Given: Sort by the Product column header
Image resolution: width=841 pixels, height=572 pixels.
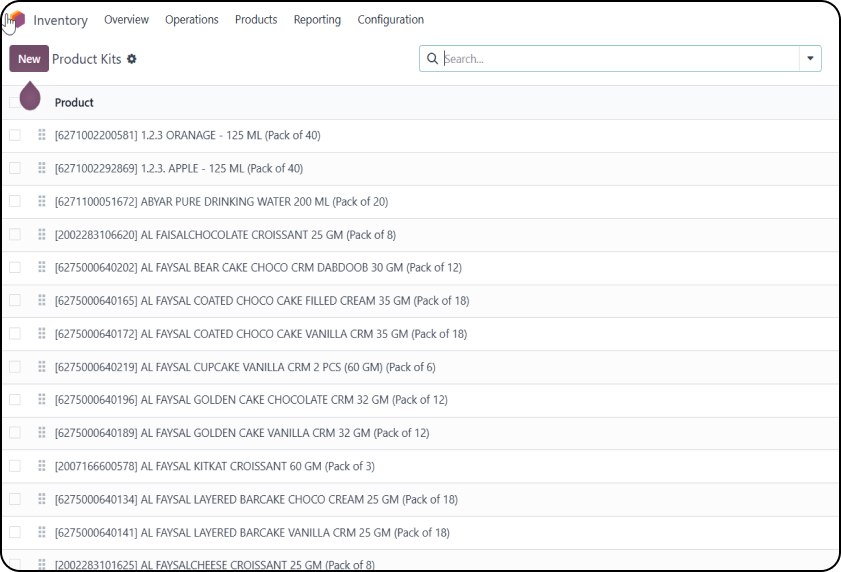Looking at the screenshot, I should click(x=74, y=102).
